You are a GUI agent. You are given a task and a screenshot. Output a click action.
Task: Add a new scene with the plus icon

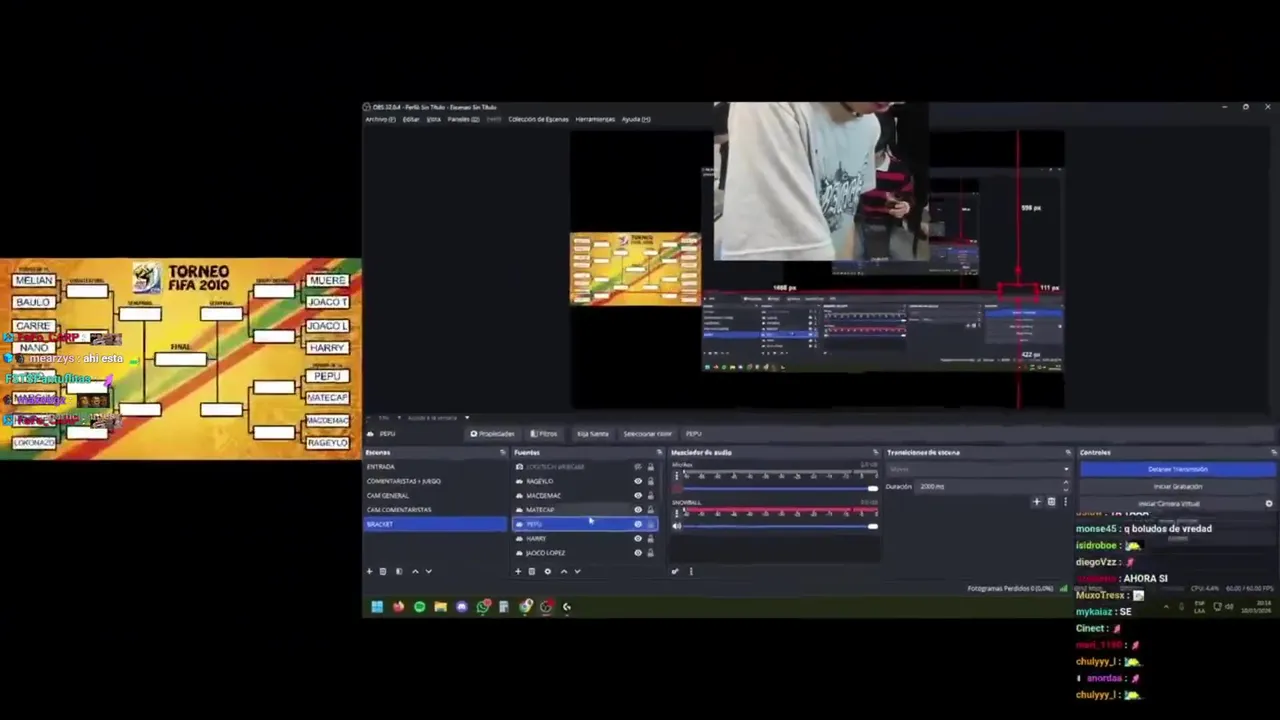pos(369,571)
